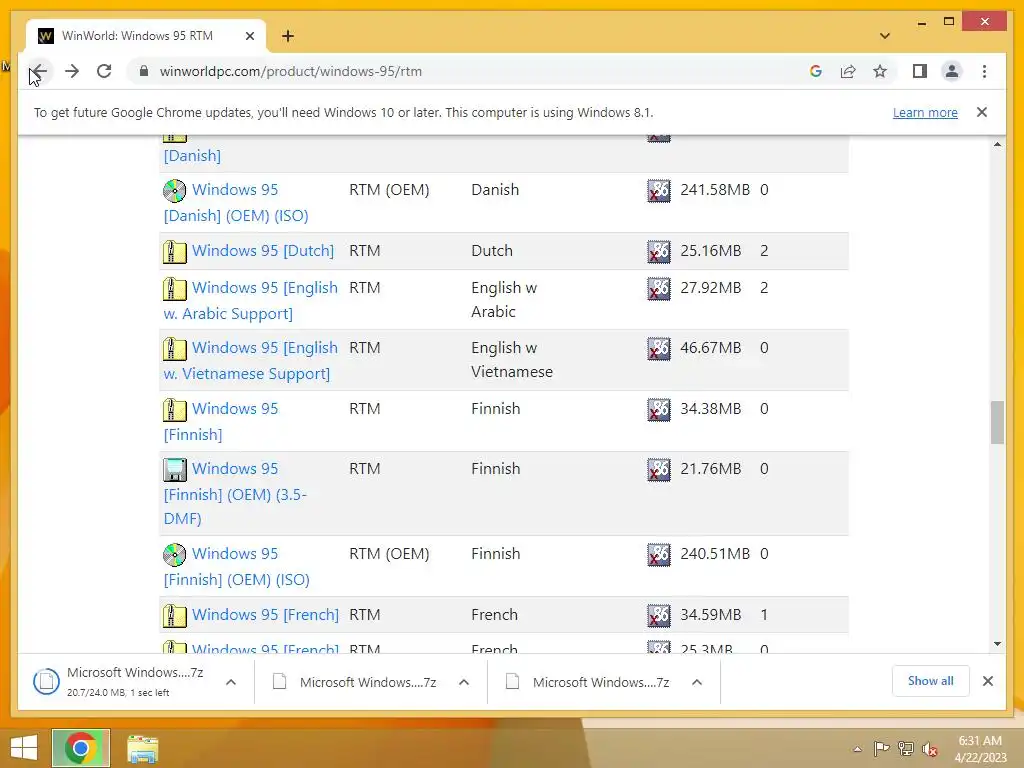The width and height of the screenshot is (1024, 768).
Task: Click the x86 icon in the 34.38MB row
Action: point(659,409)
